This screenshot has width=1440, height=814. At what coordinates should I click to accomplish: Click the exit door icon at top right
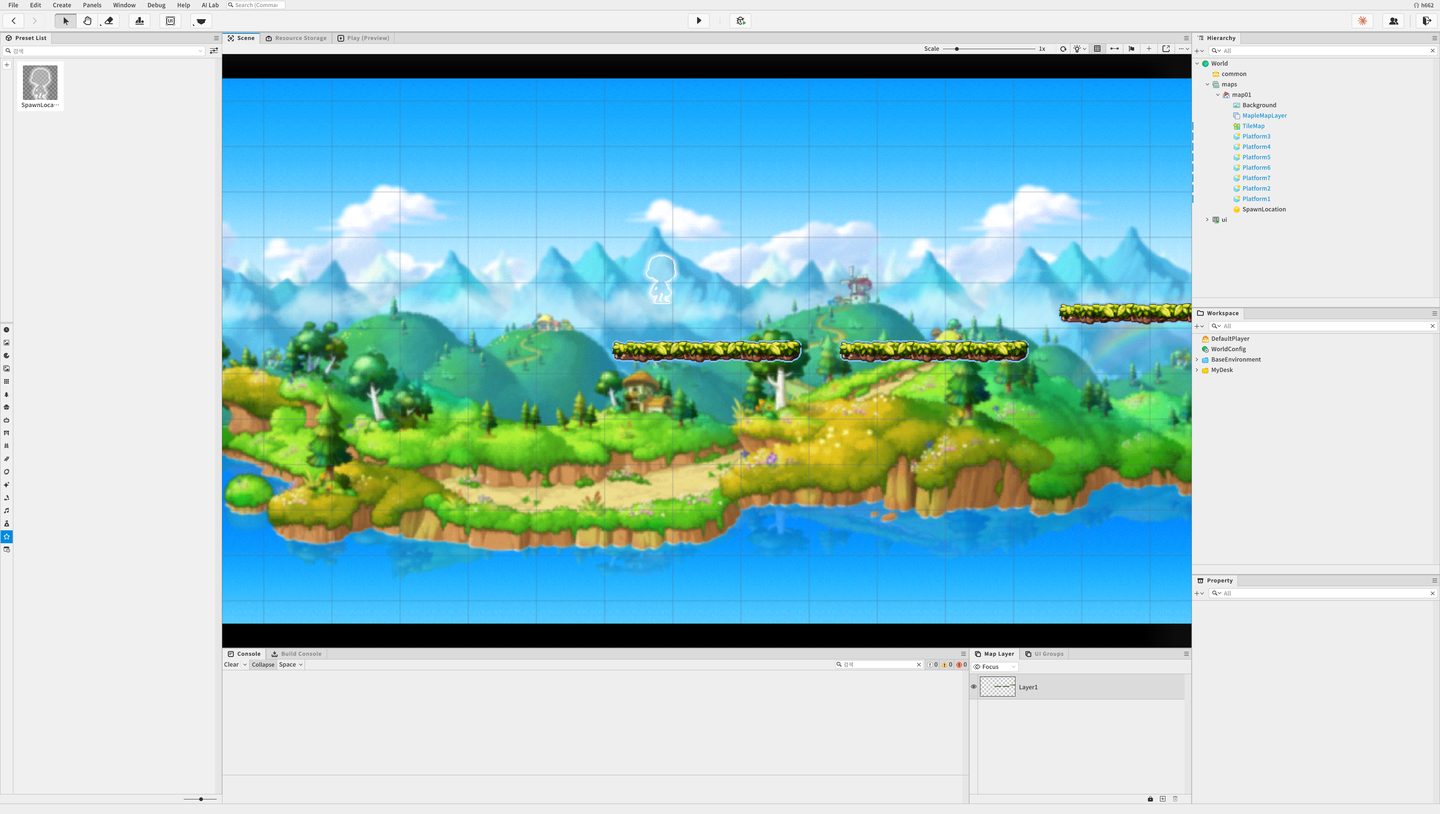(1427, 21)
